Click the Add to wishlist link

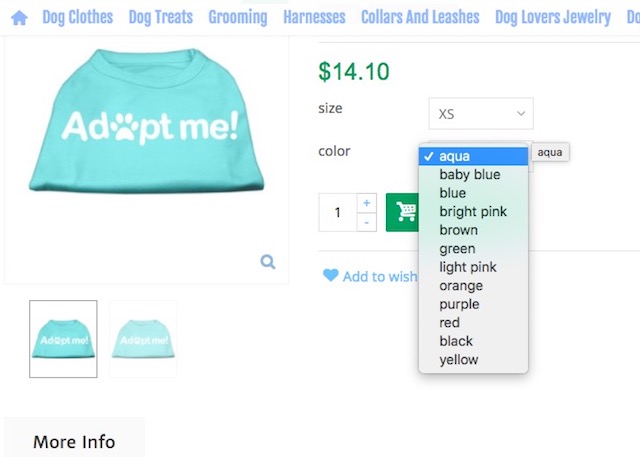379,276
